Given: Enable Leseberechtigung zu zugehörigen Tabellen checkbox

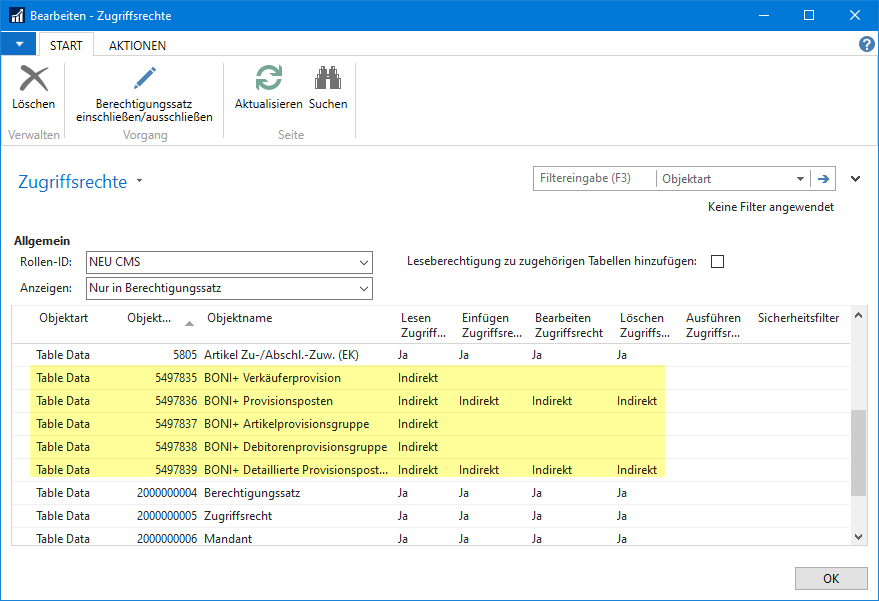Looking at the screenshot, I should tap(716, 262).
